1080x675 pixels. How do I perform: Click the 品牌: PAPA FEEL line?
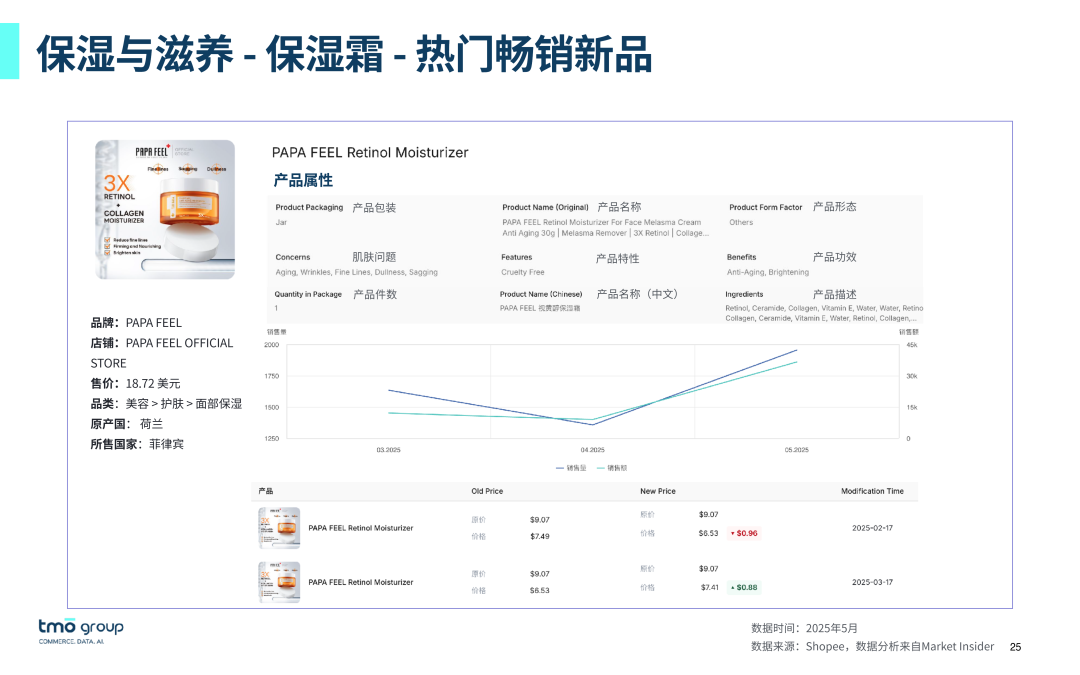136,323
